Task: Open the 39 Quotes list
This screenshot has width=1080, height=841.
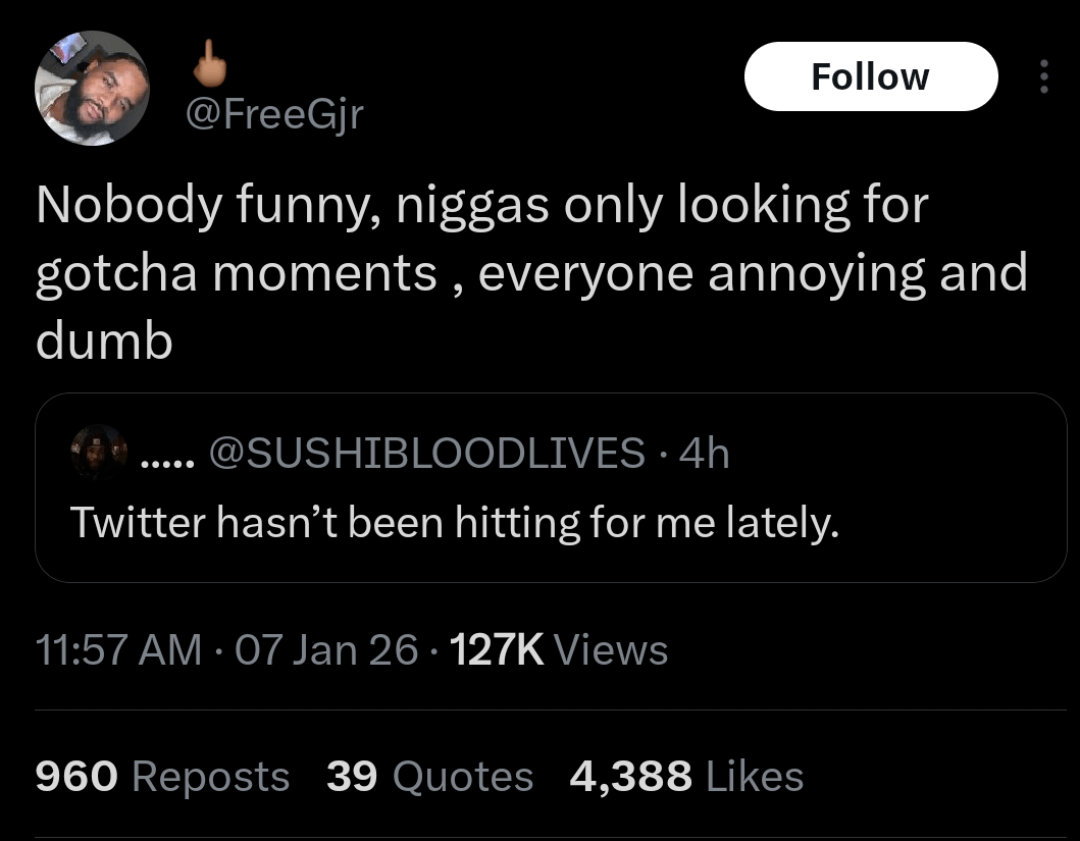Action: pyautogui.click(x=430, y=777)
